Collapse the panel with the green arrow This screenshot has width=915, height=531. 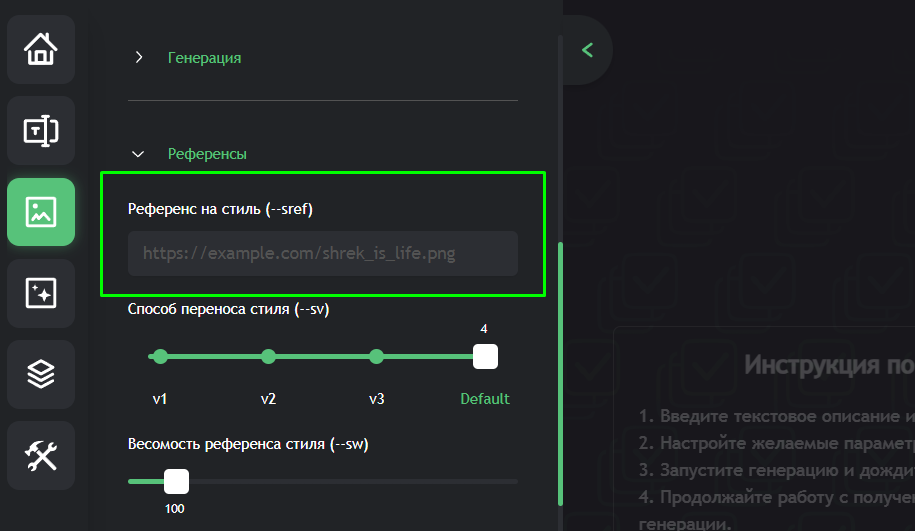click(588, 50)
